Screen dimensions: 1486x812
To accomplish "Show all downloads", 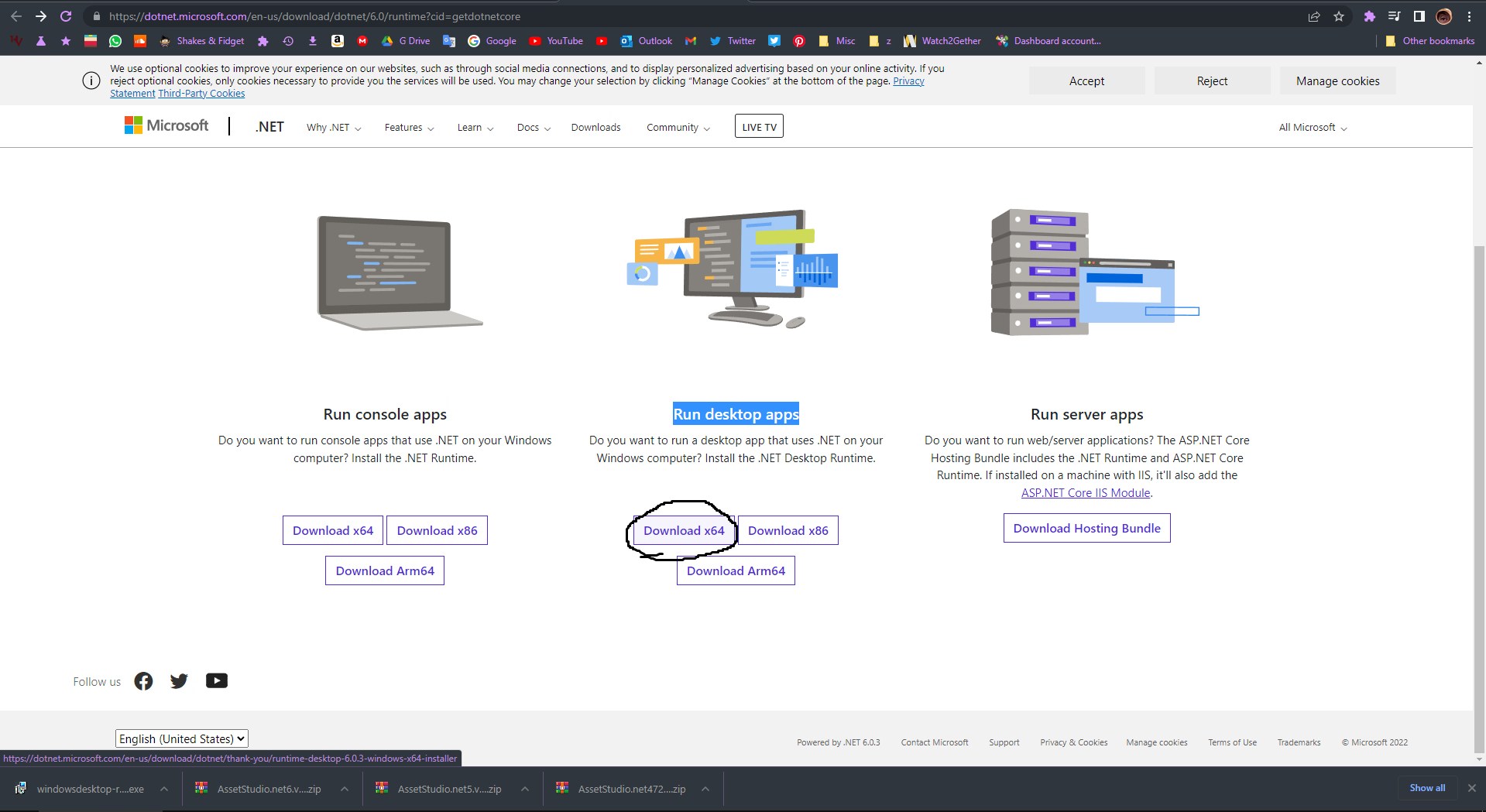I will click(1427, 788).
